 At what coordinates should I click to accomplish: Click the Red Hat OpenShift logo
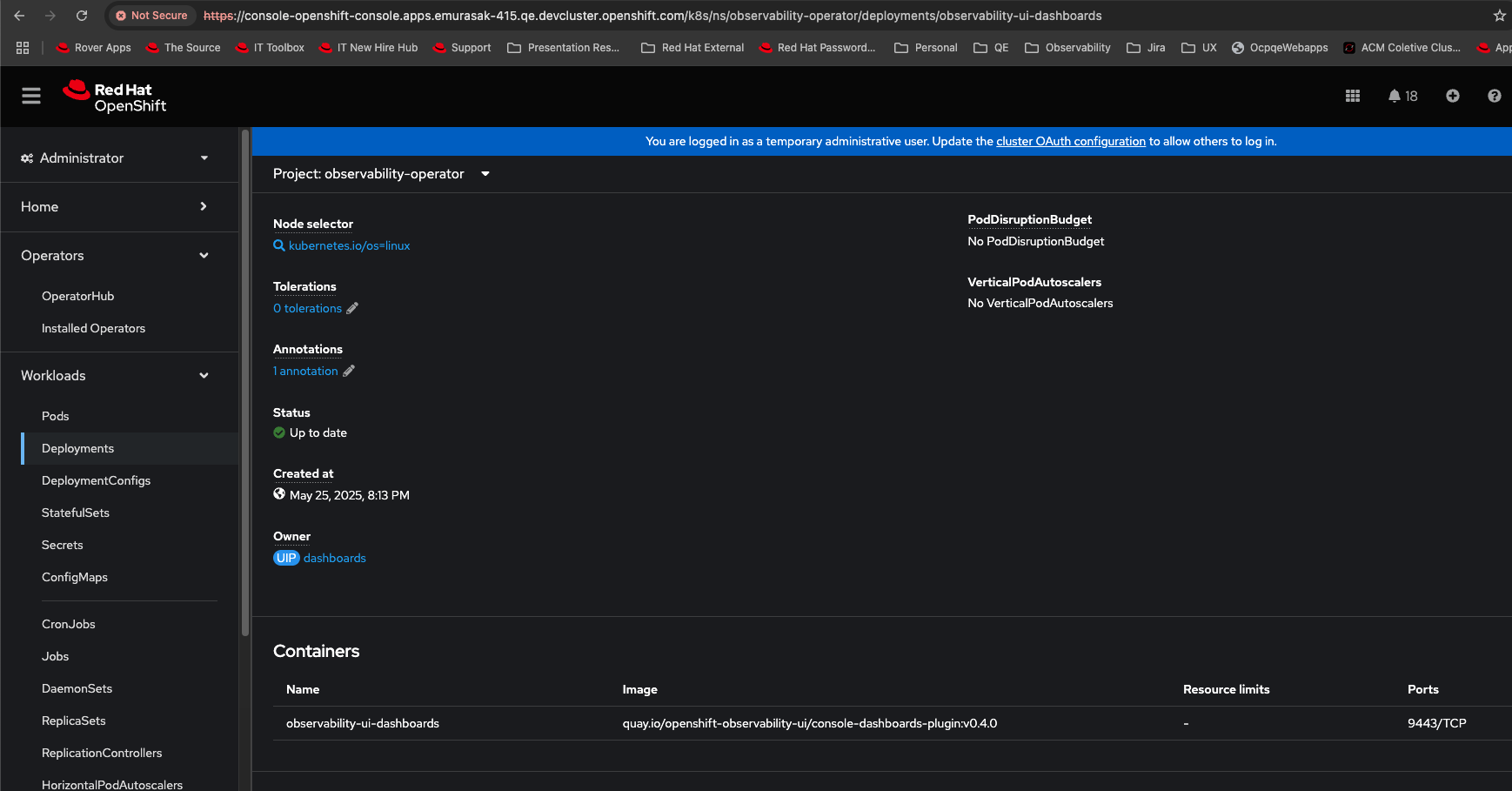tap(114, 97)
